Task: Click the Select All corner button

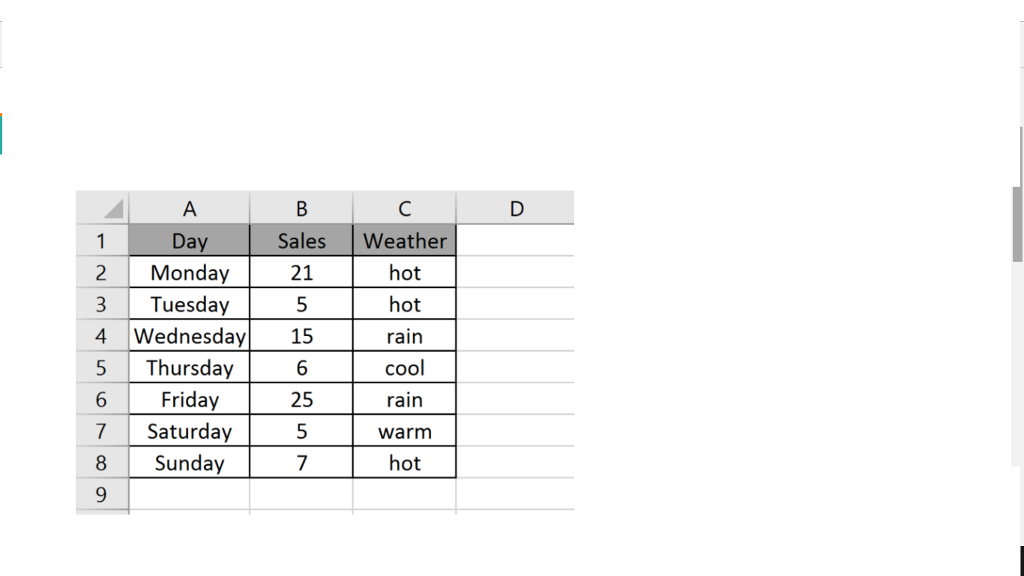Action: click(x=102, y=208)
